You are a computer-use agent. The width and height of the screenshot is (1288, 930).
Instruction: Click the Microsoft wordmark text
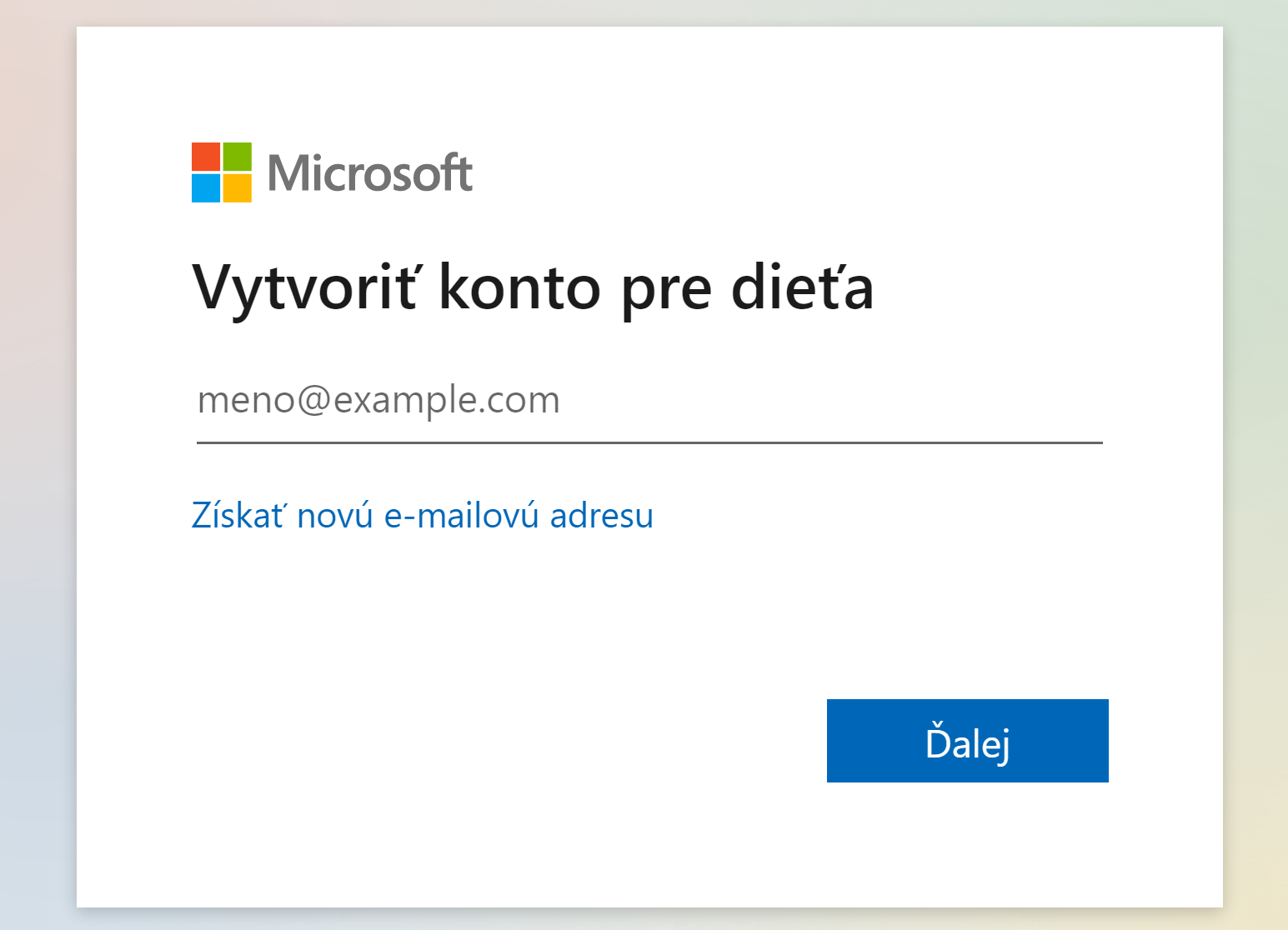coord(370,173)
